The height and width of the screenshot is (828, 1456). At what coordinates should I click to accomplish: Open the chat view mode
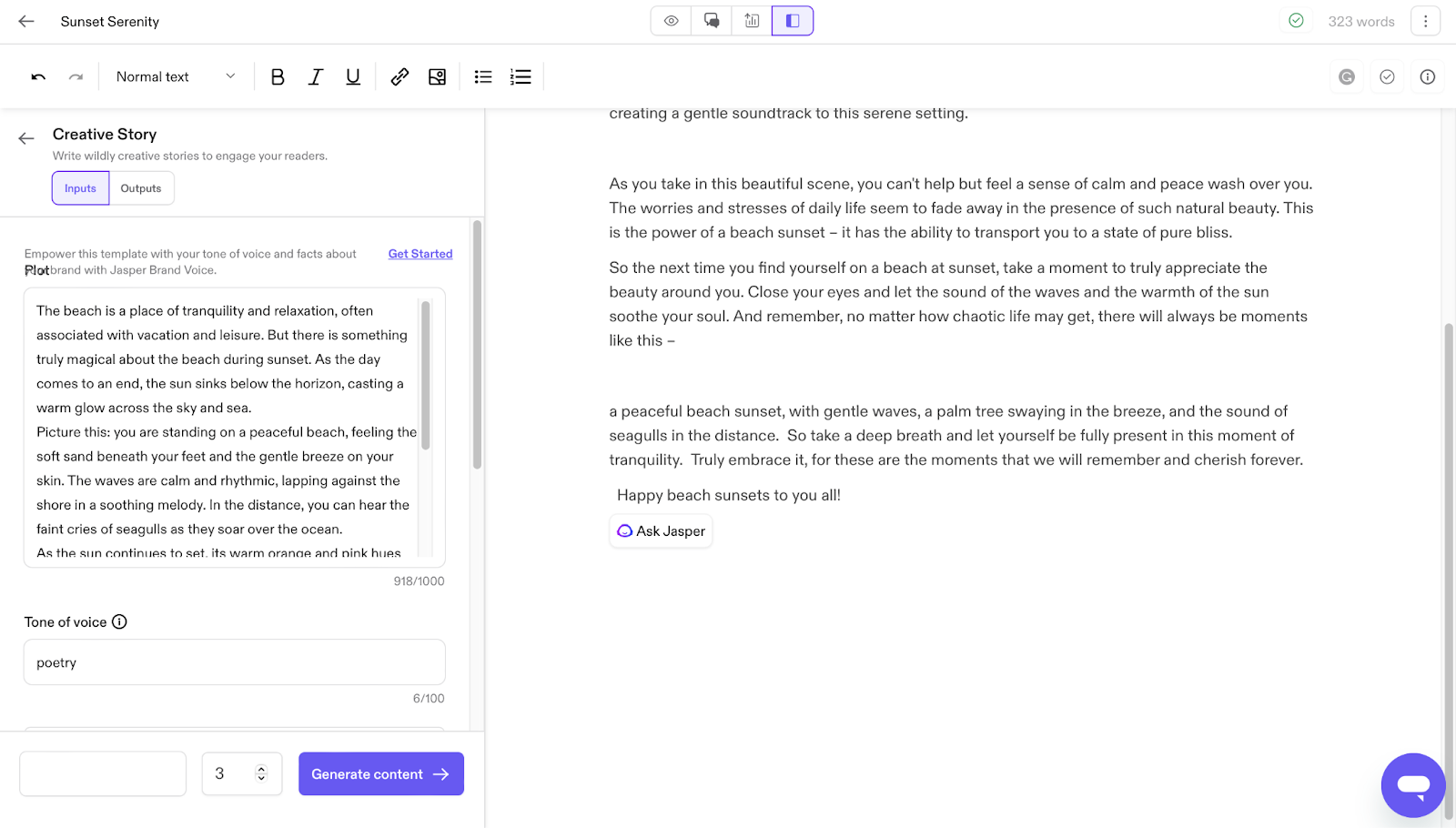(x=712, y=21)
